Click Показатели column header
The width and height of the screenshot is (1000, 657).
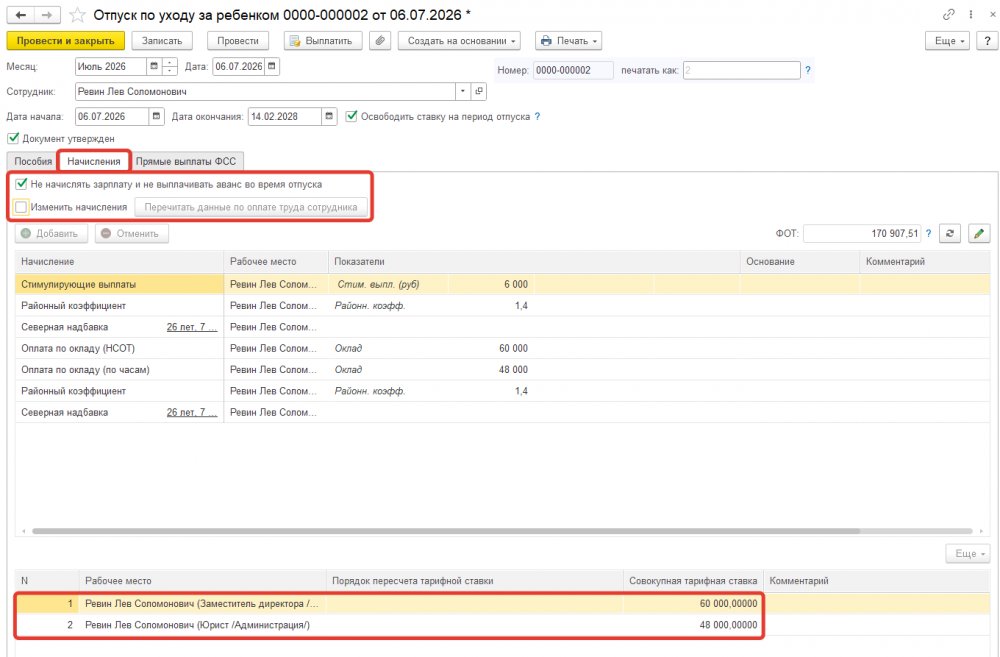pyautogui.click(x=534, y=262)
